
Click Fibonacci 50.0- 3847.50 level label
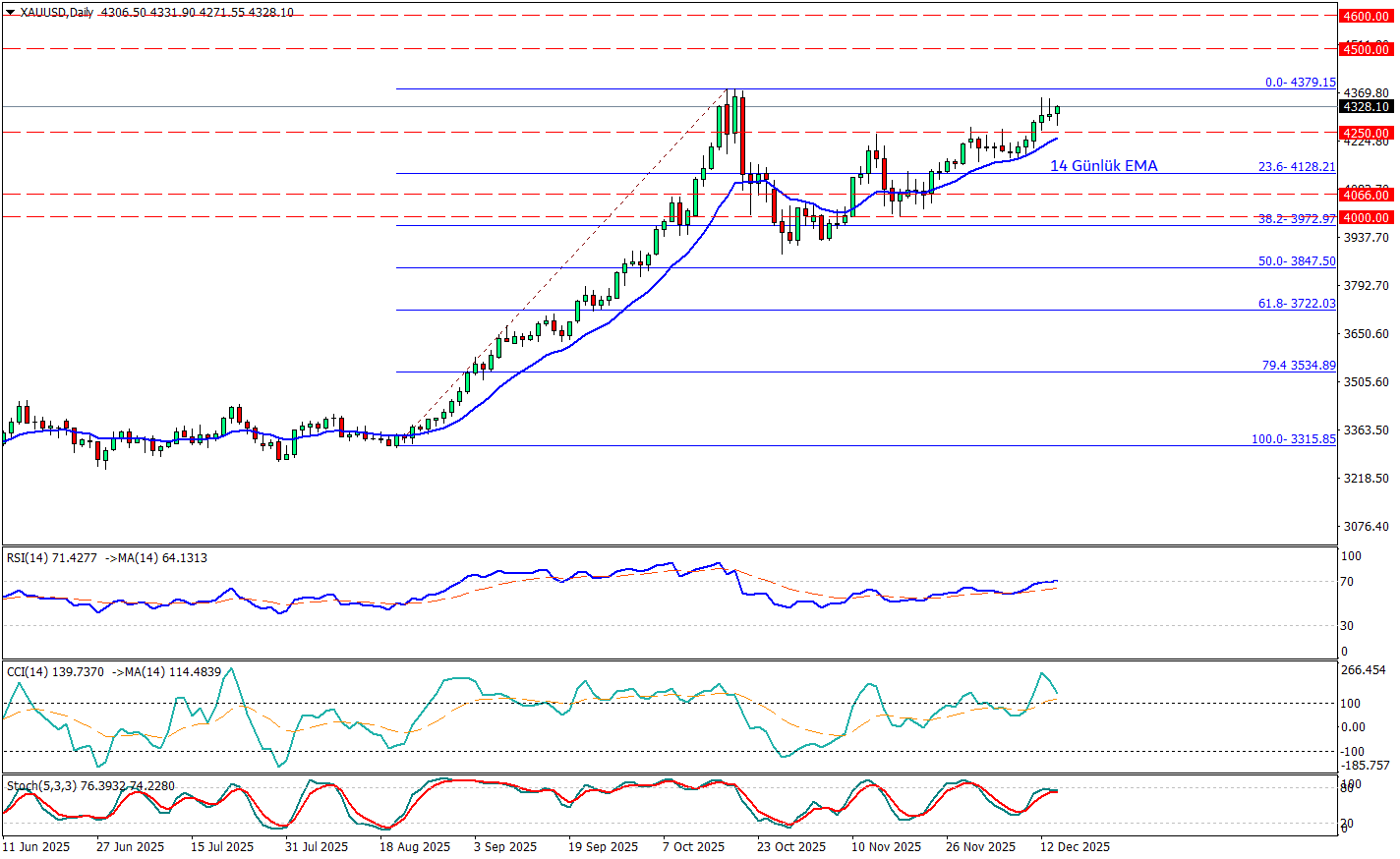(x=1297, y=261)
